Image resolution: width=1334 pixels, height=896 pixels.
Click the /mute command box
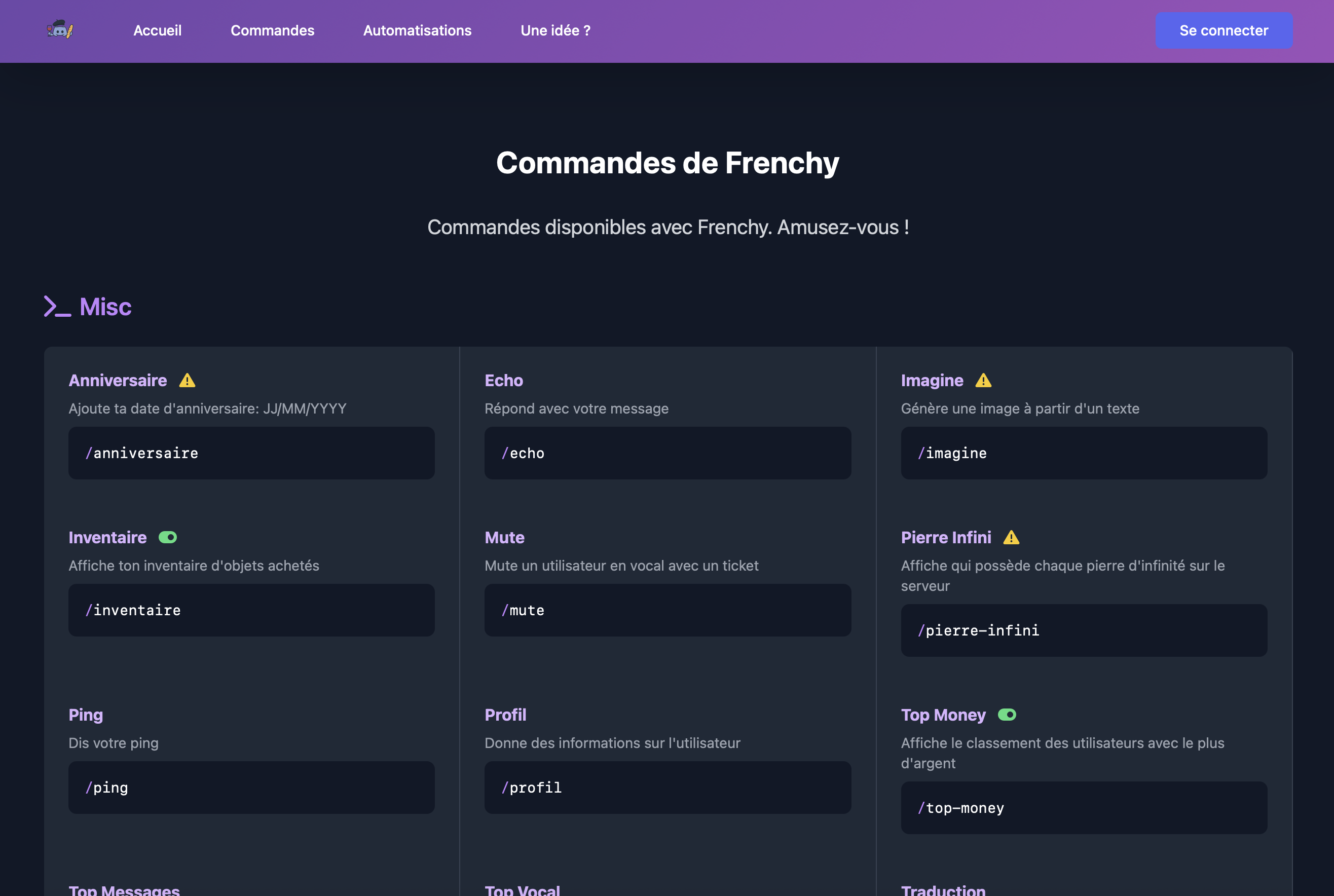(x=668, y=610)
